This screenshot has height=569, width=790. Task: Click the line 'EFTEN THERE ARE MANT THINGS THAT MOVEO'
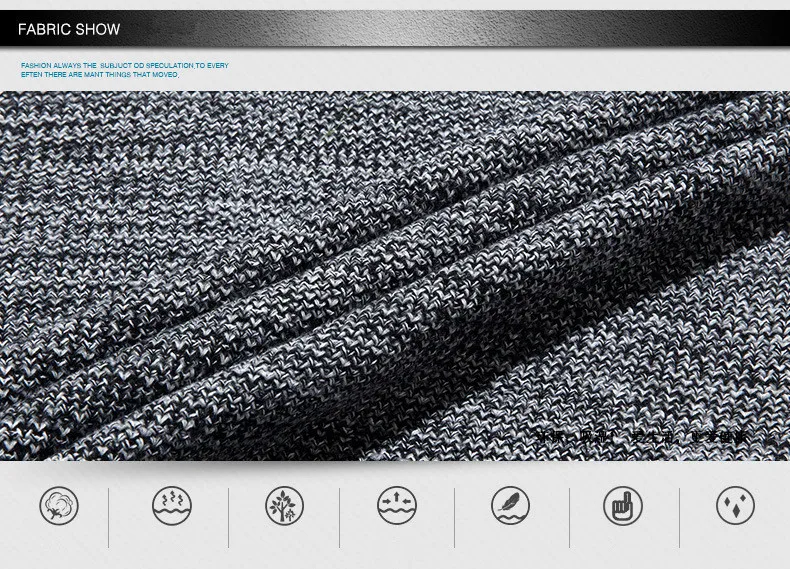(x=100, y=75)
